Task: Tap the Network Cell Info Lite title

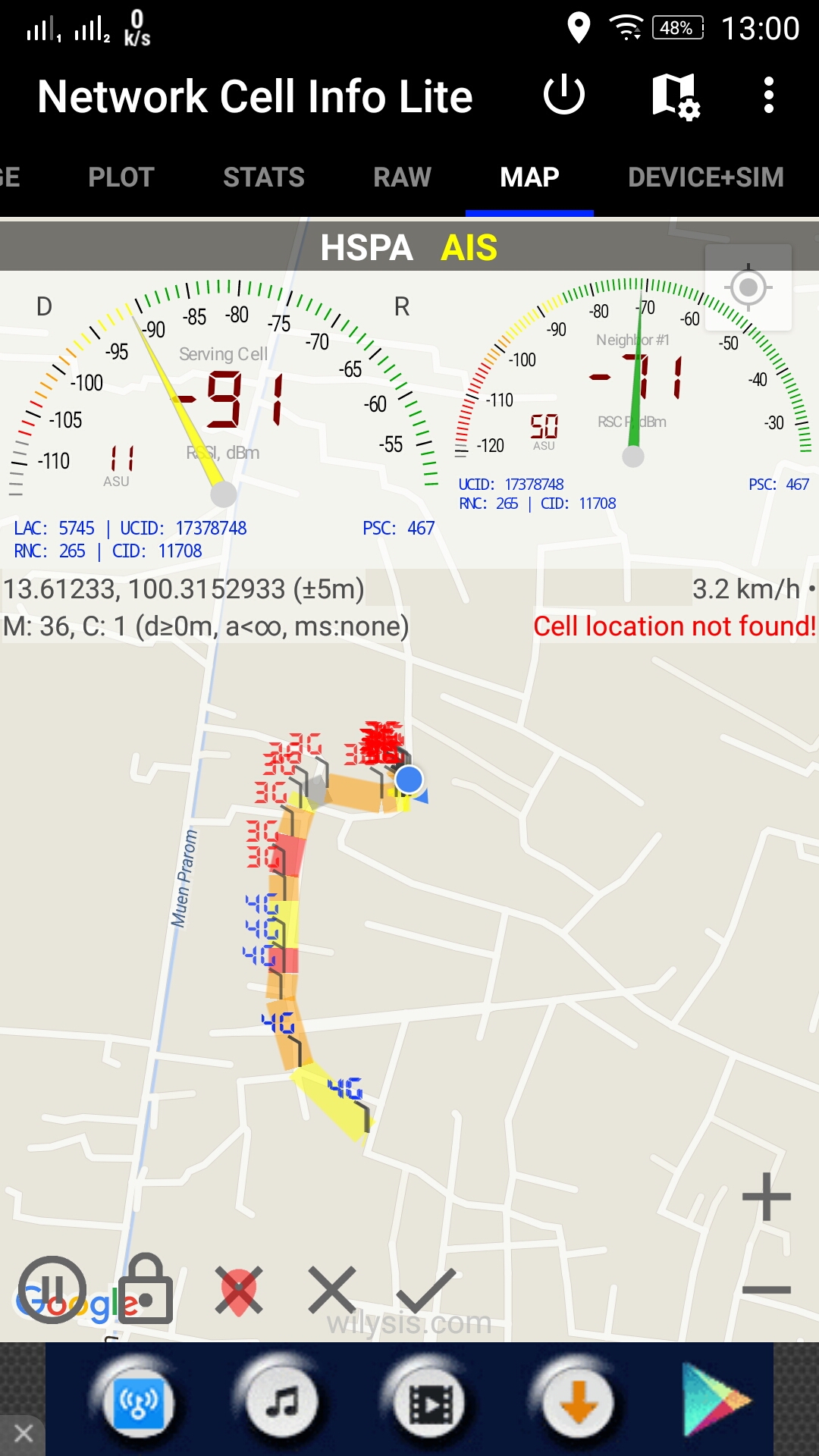Action: point(256,96)
